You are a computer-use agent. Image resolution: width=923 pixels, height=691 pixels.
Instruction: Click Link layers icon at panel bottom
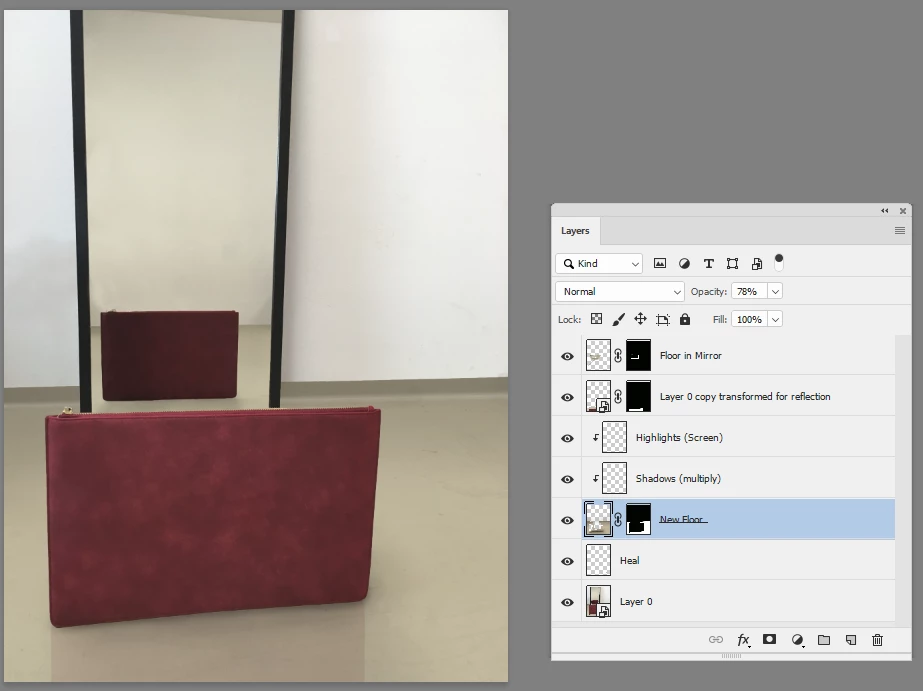click(x=716, y=640)
